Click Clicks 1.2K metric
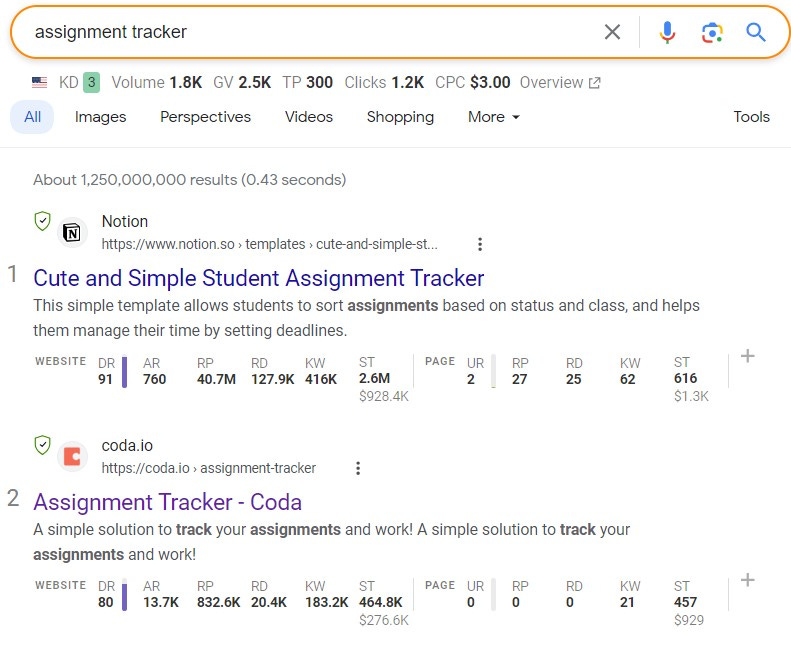Viewport: 791px width, 656px height. [384, 82]
